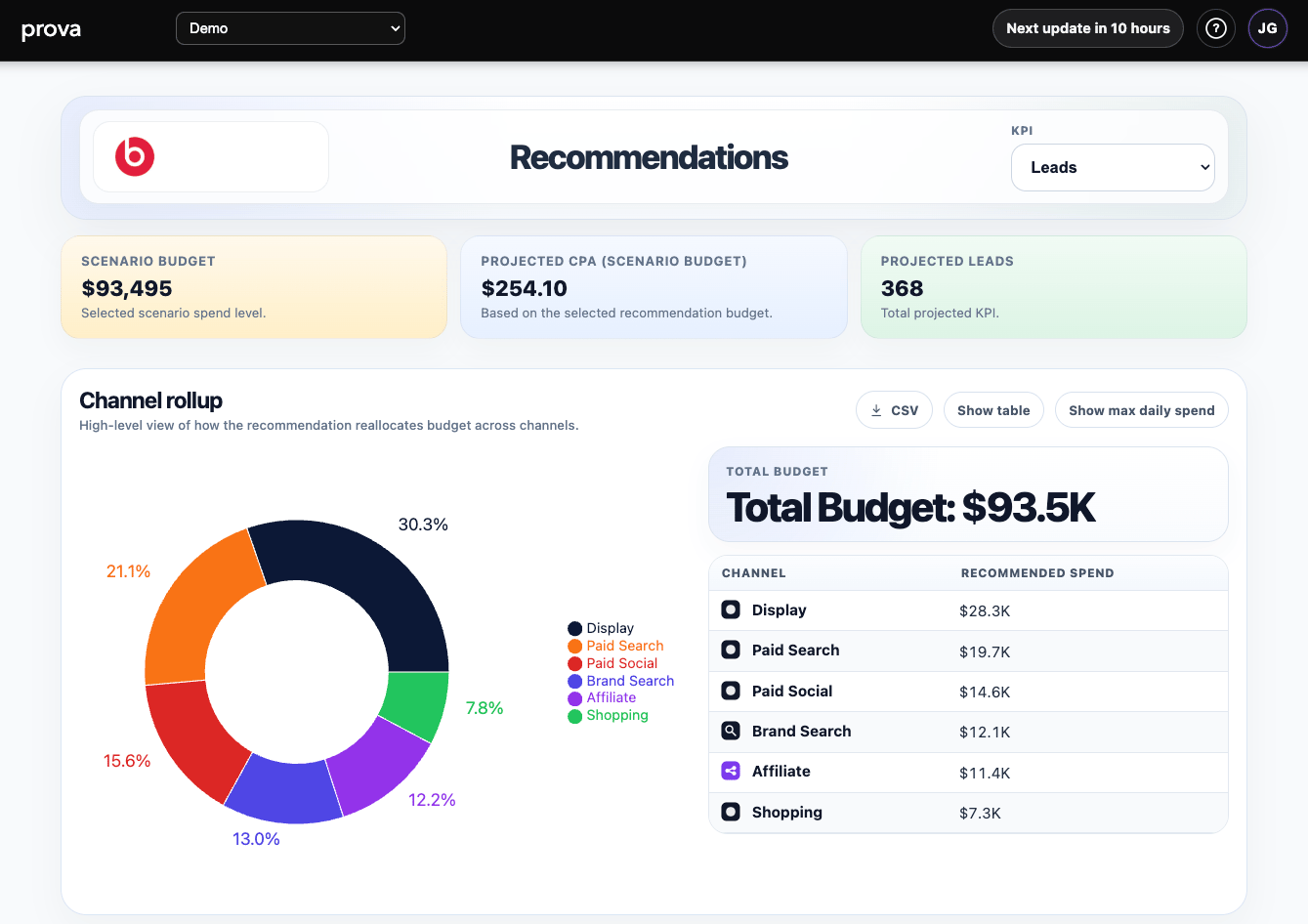The width and height of the screenshot is (1308, 924).
Task: Click the Paid Social channel icon
Action: (731, 691)
